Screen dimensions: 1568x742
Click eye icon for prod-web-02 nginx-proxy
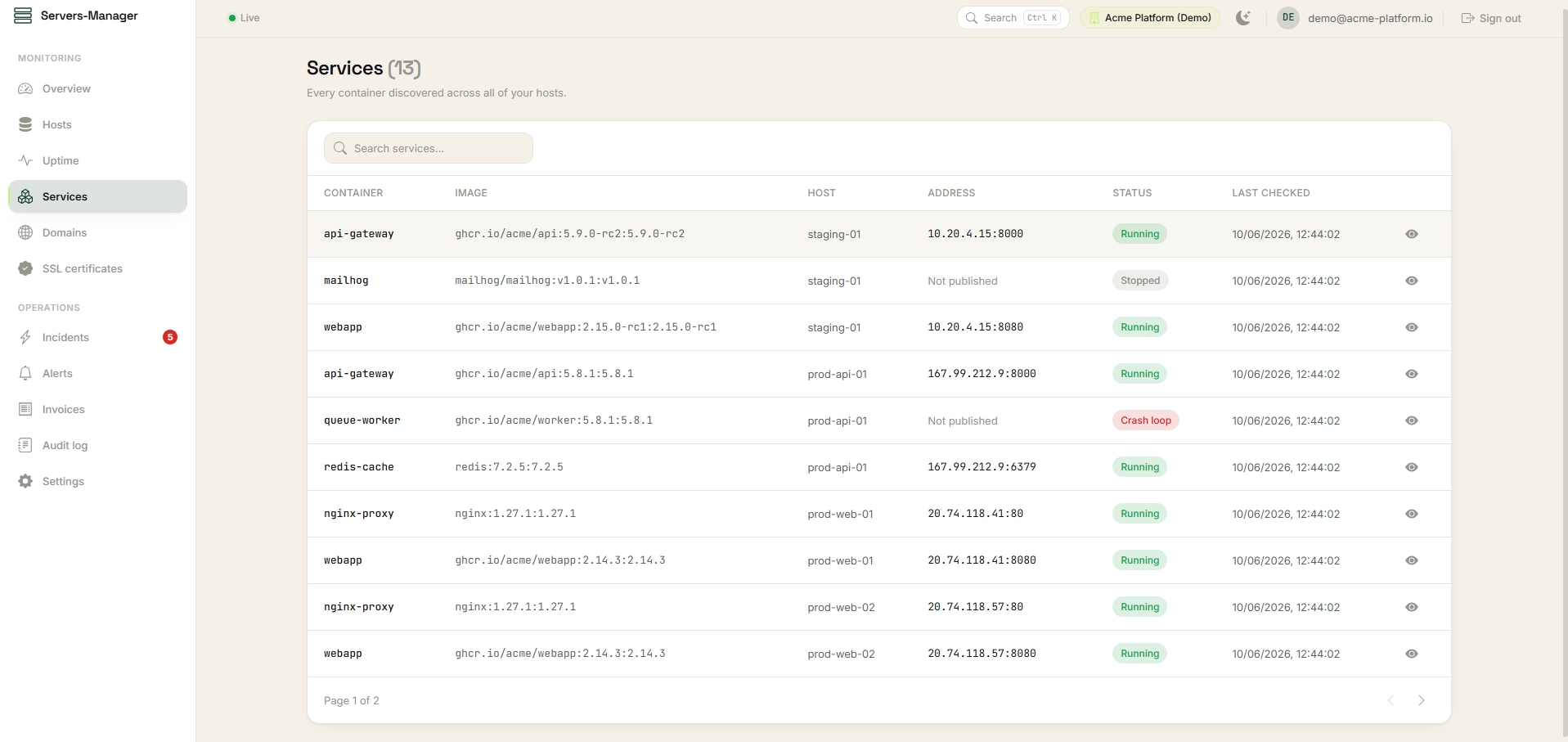[x=1412, y=607]
